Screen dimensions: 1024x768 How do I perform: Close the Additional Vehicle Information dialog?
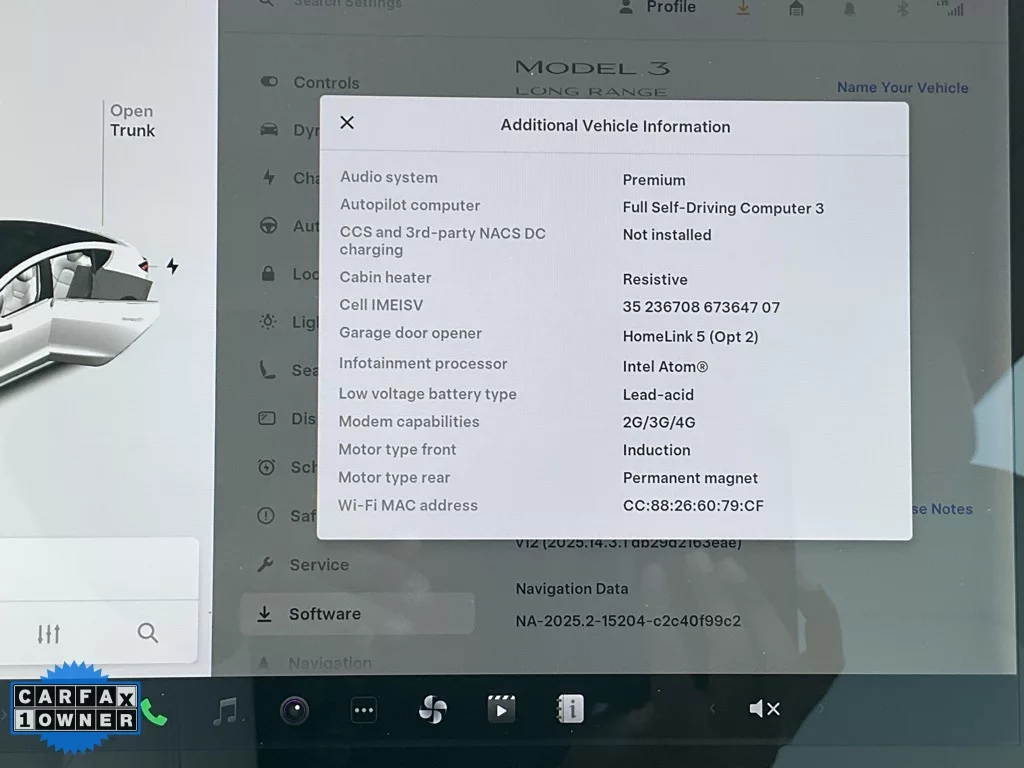coord(347,123)
